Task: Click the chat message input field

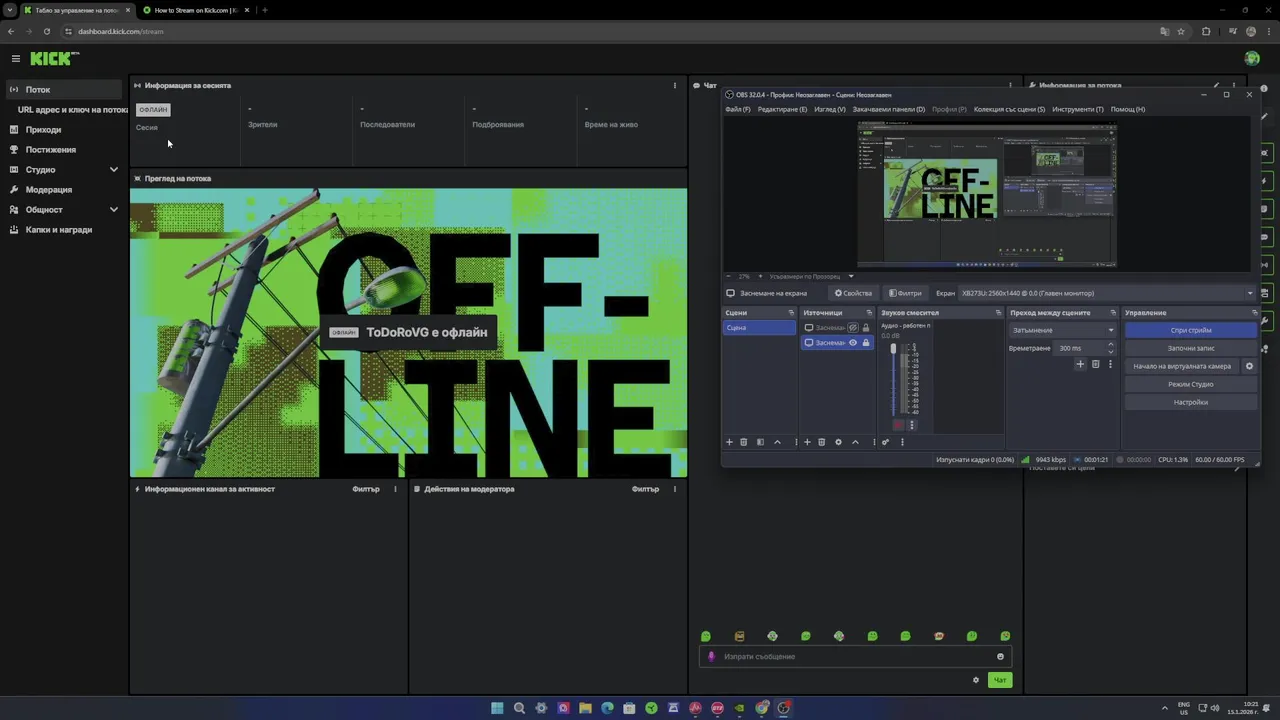Action: coord(855,657)
